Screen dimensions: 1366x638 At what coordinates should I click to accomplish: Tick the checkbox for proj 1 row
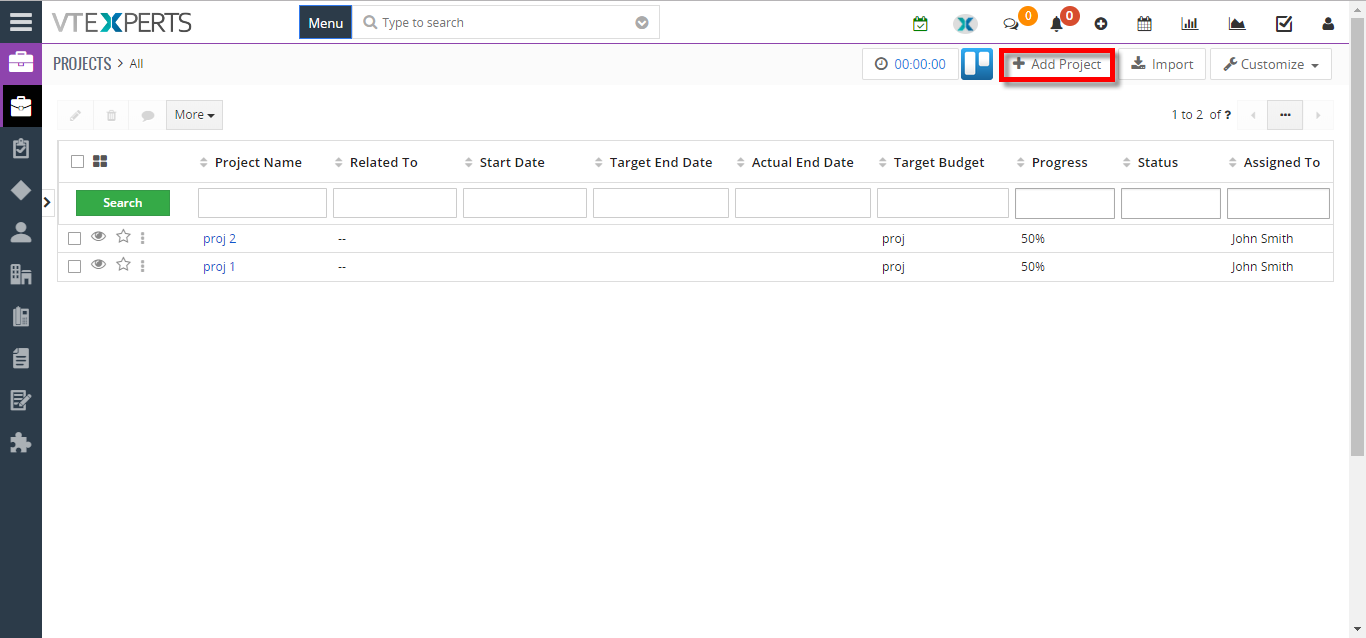coord(74,267)
